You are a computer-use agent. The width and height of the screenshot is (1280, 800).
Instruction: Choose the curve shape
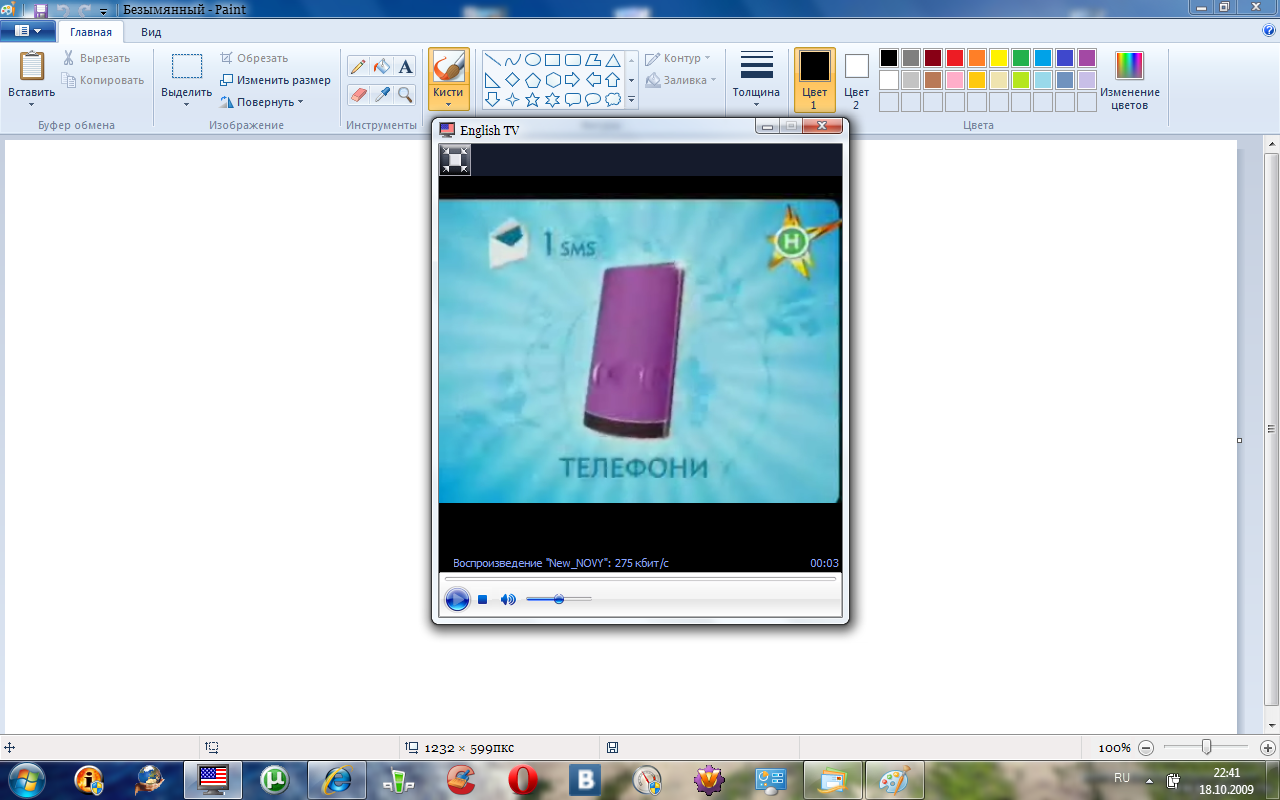tap(513, 60)
